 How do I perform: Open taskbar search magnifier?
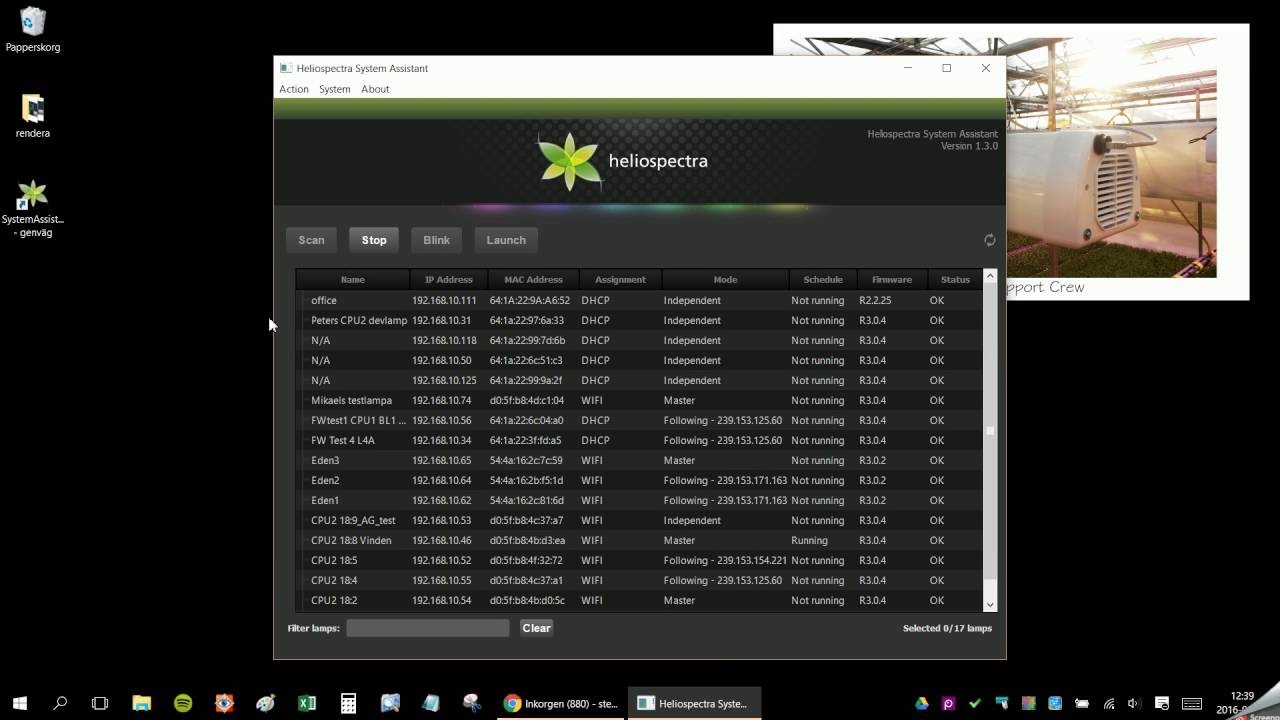coord(60,703)
